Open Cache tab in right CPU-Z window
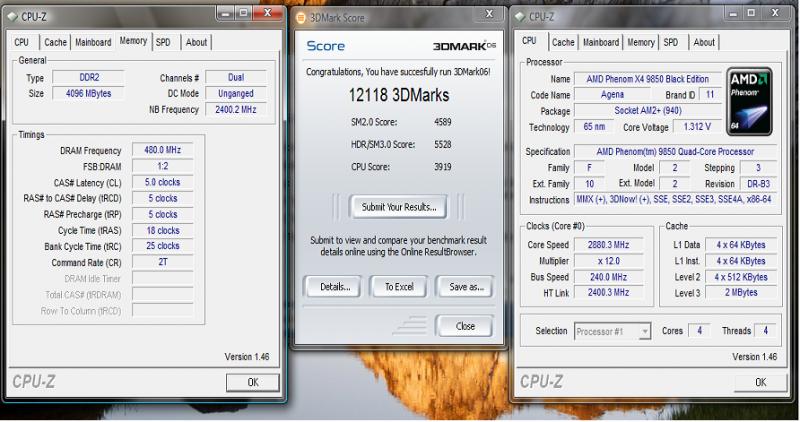This screenshot has height=422, width=800. (x=563, y=42)
